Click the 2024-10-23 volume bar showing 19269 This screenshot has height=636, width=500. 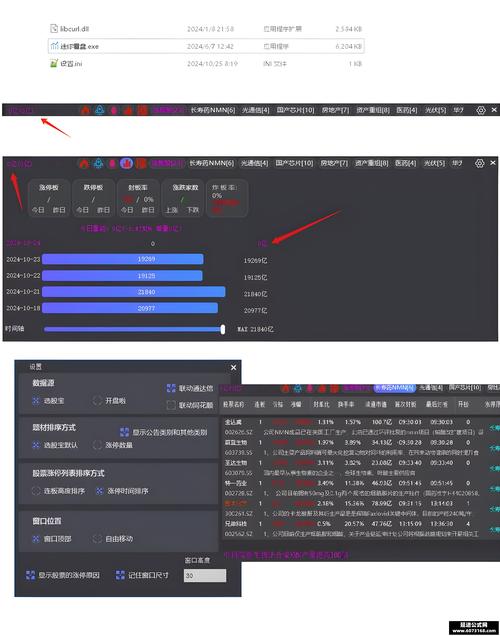[x=123, y=259]
